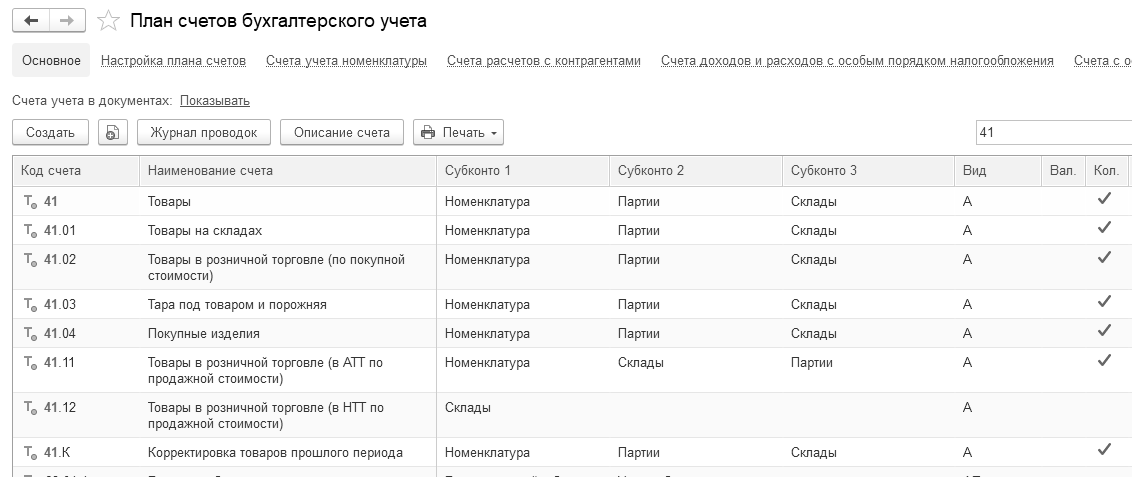Toggle quantity checkmark for account 41.03

(1104, 302)
